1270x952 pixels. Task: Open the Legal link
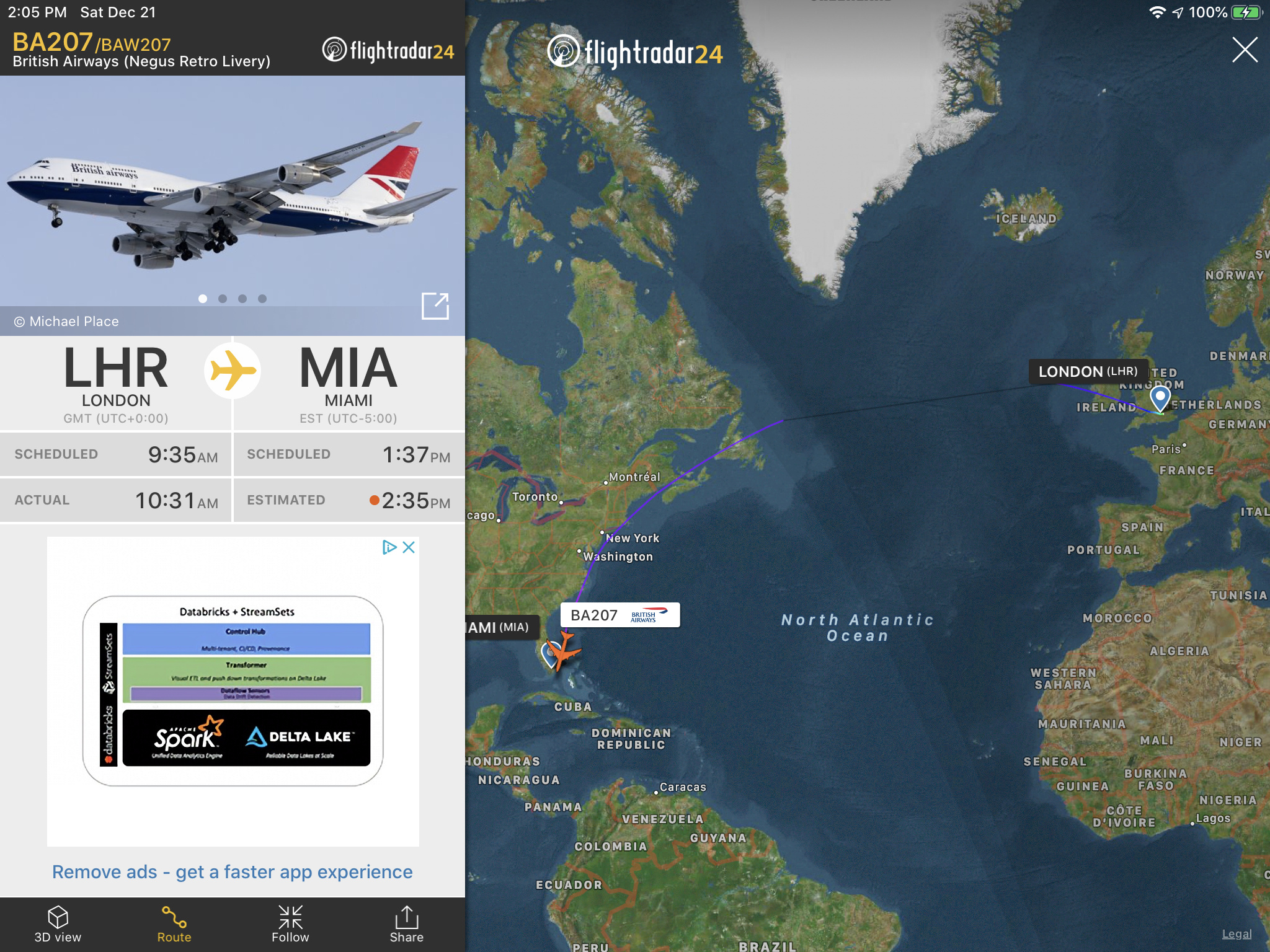pos(1237,934)
